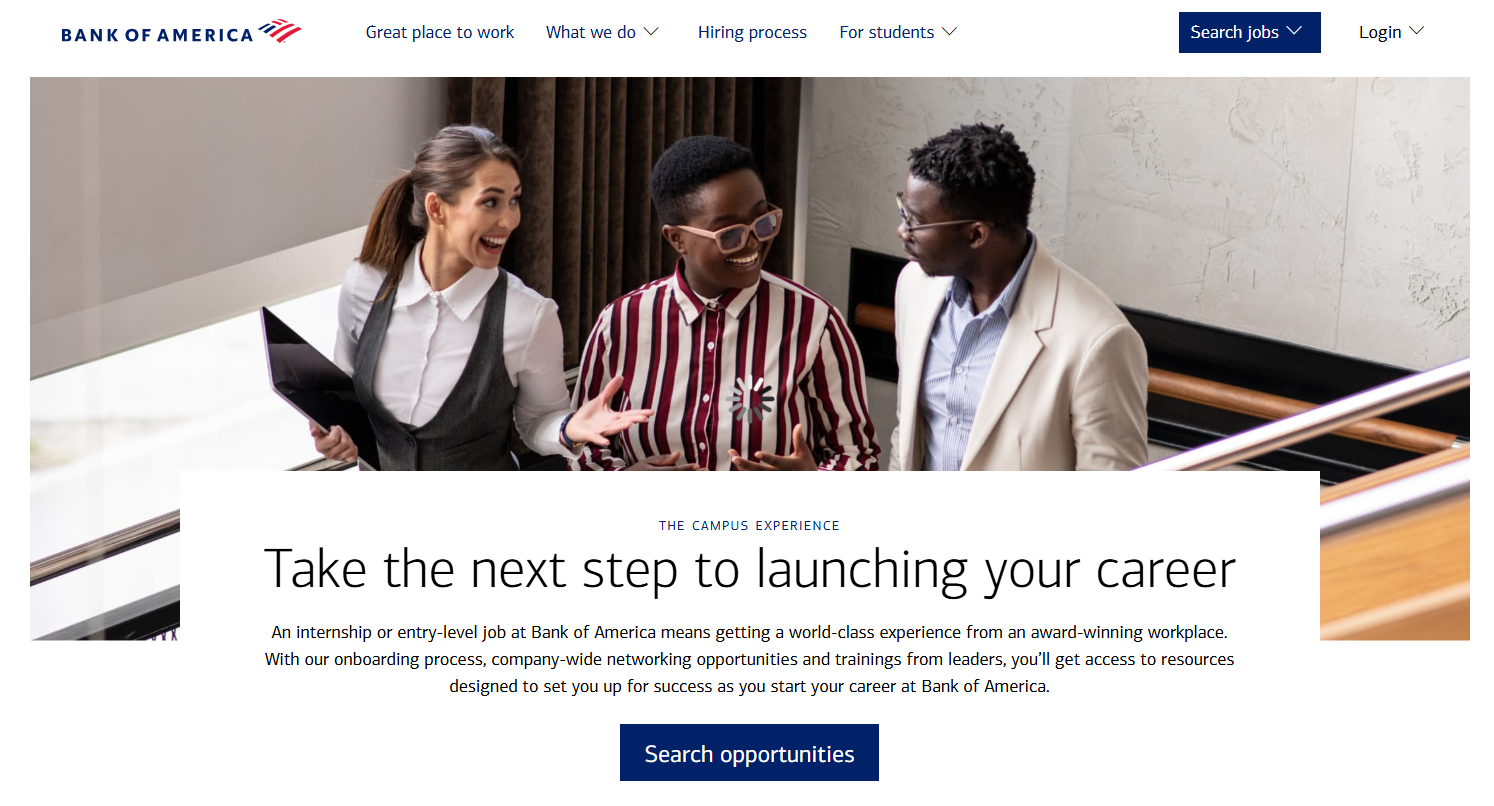Expand the For students dropdown menu
Screen dimensions: 1494x806
pos(898,32)
